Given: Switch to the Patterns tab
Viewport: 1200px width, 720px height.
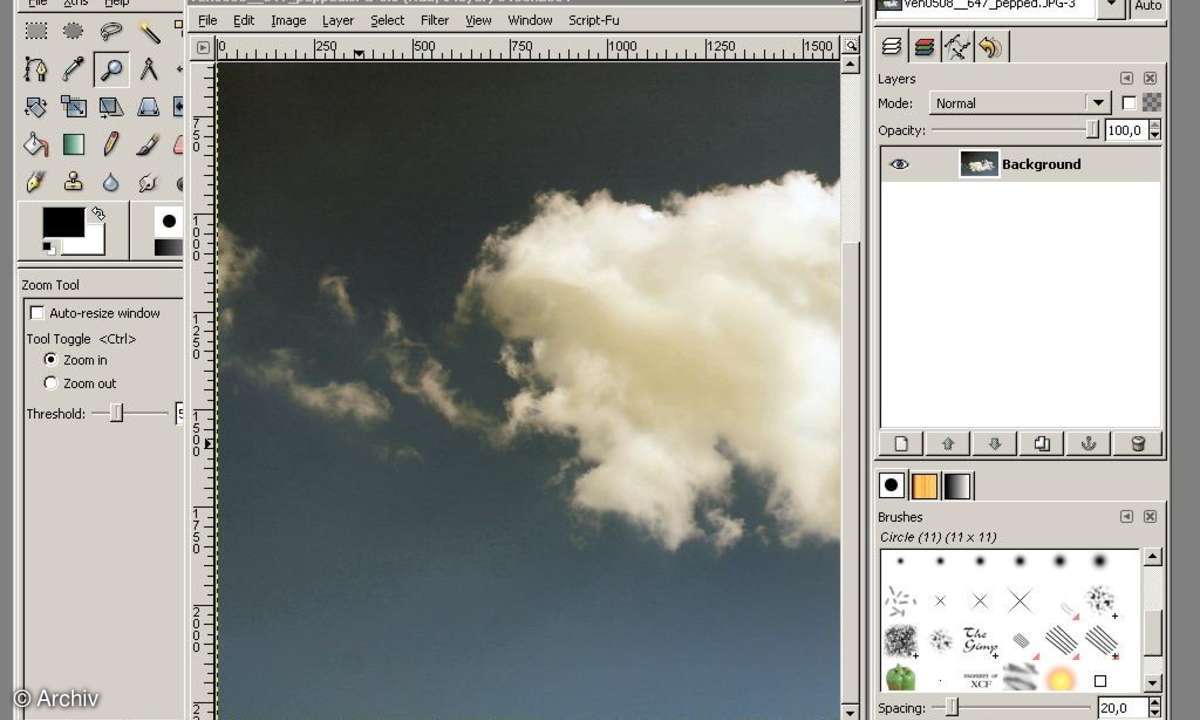Looking at the screenshot, I should pos(925,486).
